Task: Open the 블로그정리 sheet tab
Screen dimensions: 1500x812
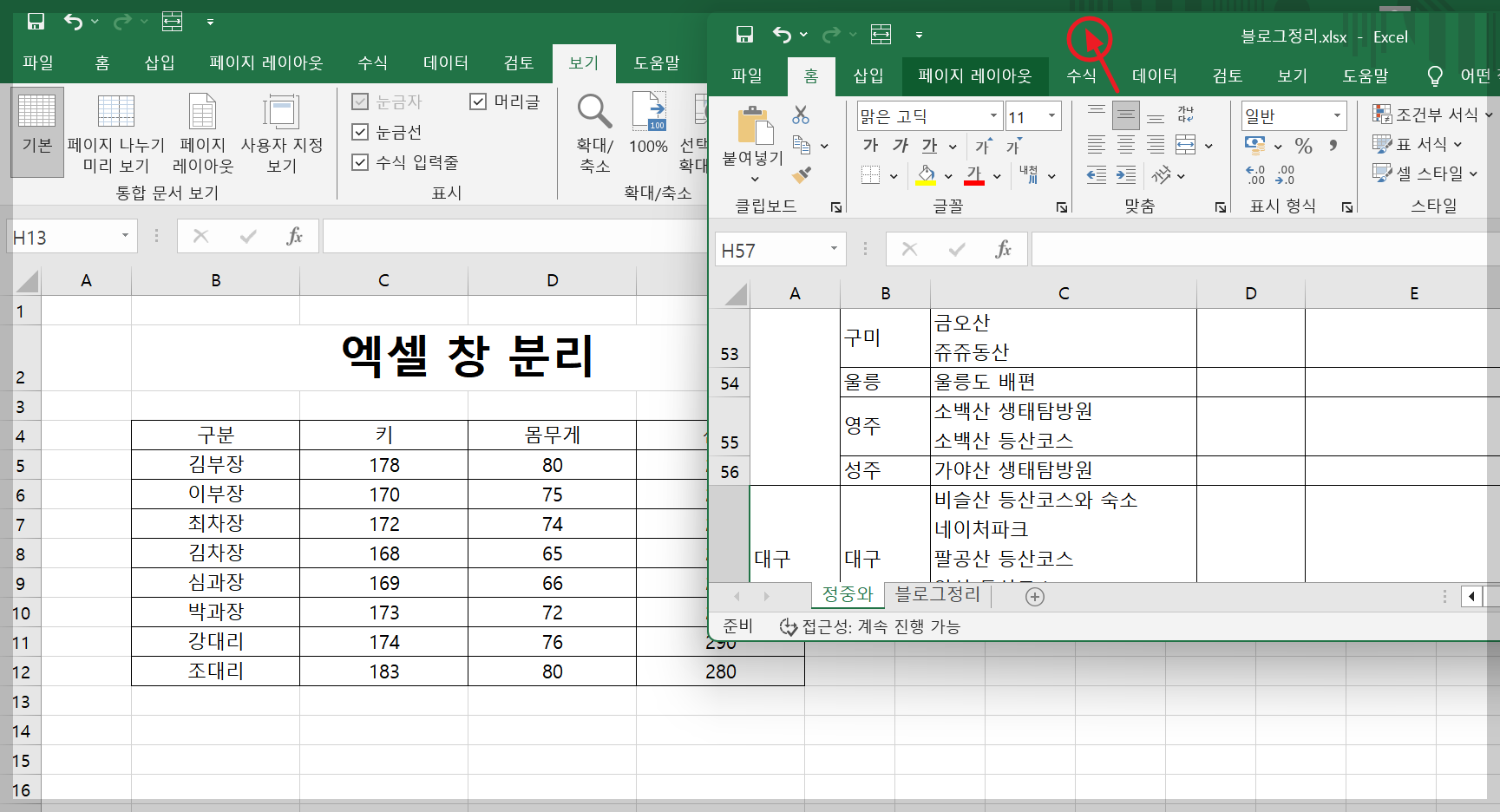Action: (x=938, y=595)
